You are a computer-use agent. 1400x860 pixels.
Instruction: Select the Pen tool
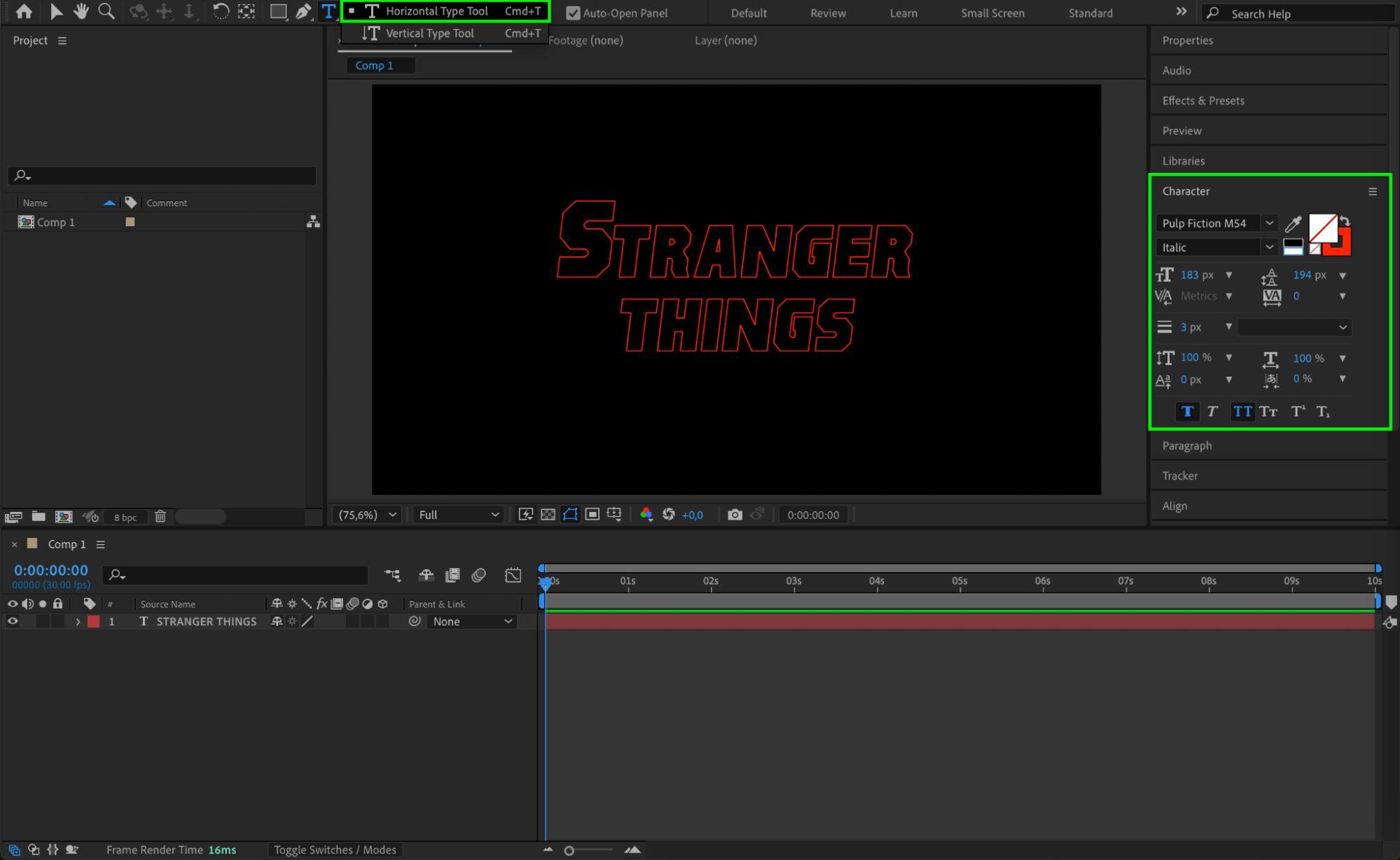pyautogui.click(x=303, y=11)
